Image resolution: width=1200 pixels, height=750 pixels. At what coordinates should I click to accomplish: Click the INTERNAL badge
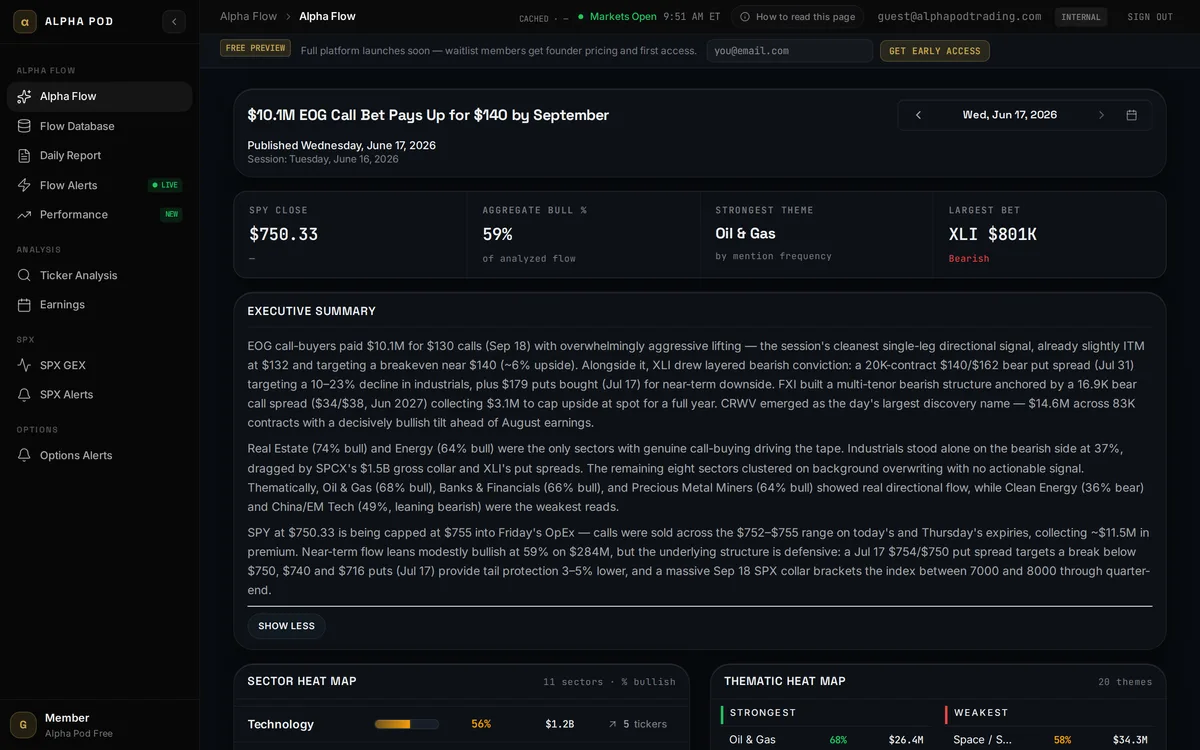click(x=1081, y=17)
